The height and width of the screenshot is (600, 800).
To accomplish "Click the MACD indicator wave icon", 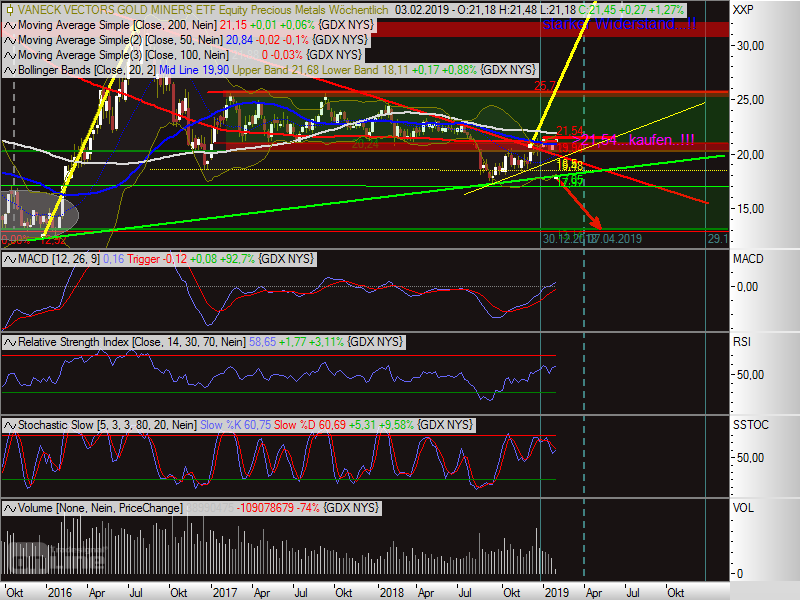I will pyautogui.click(x=10, y=259).
